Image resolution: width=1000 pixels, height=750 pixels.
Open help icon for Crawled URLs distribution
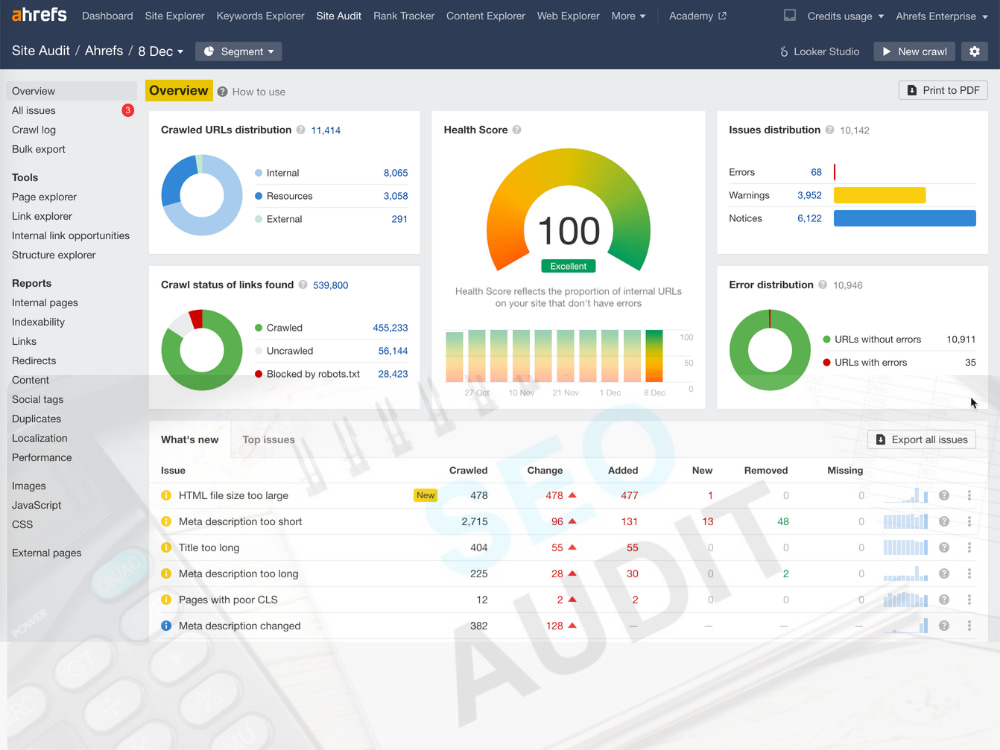300,129
